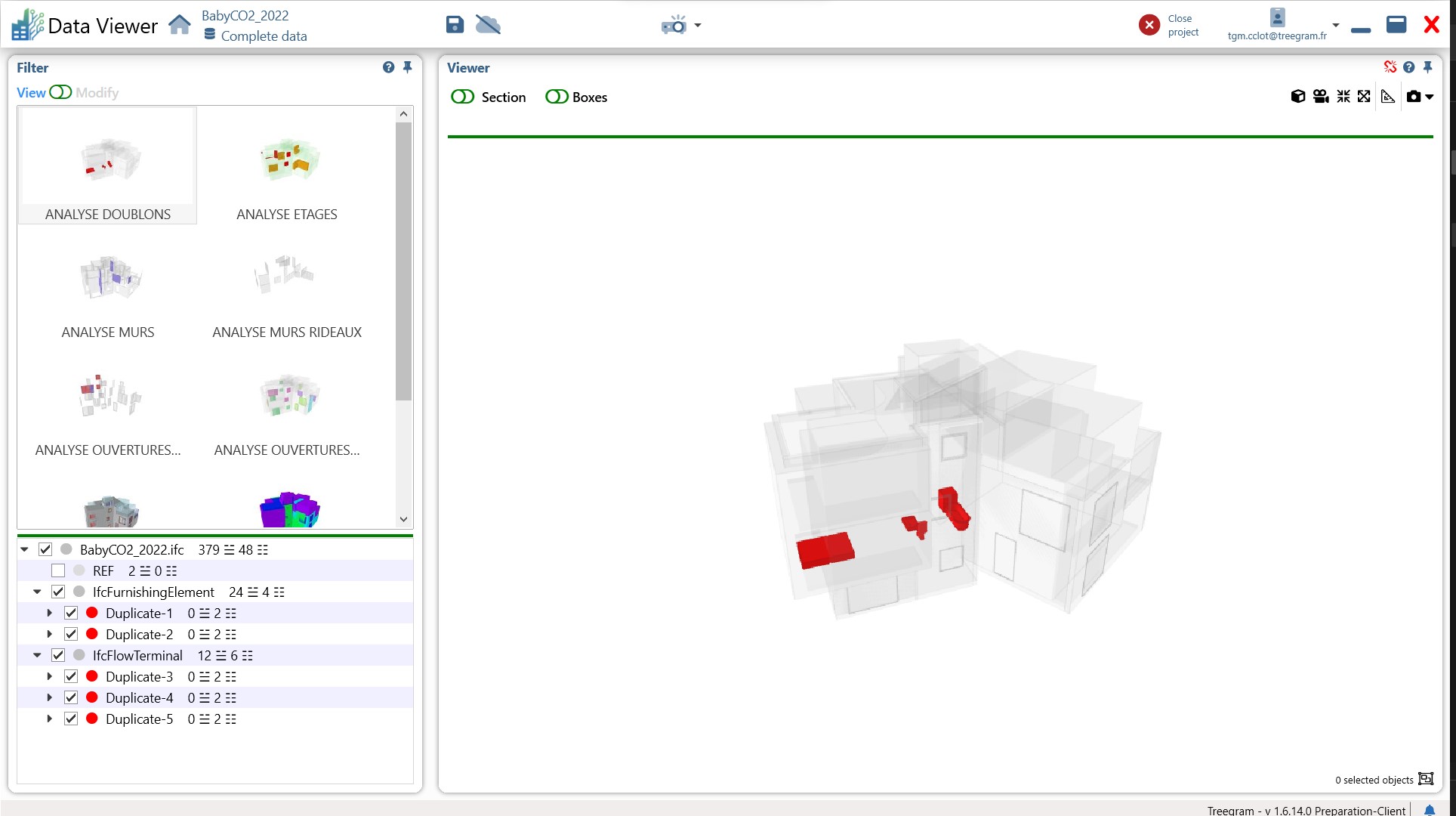Click the save project icon
The image size is (1456, 816).
(455, 25)
